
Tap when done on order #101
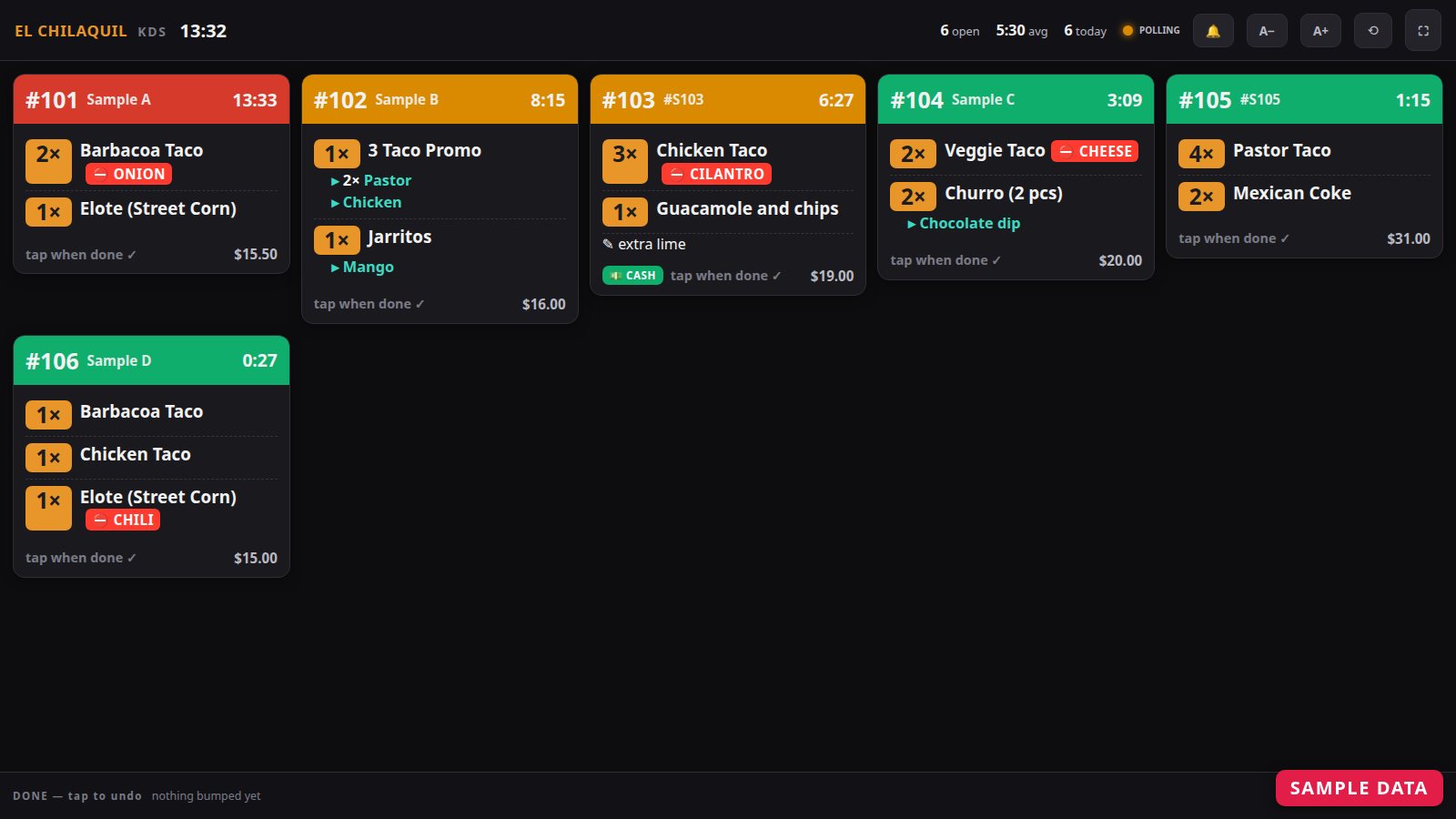click(x=81, y=255)
